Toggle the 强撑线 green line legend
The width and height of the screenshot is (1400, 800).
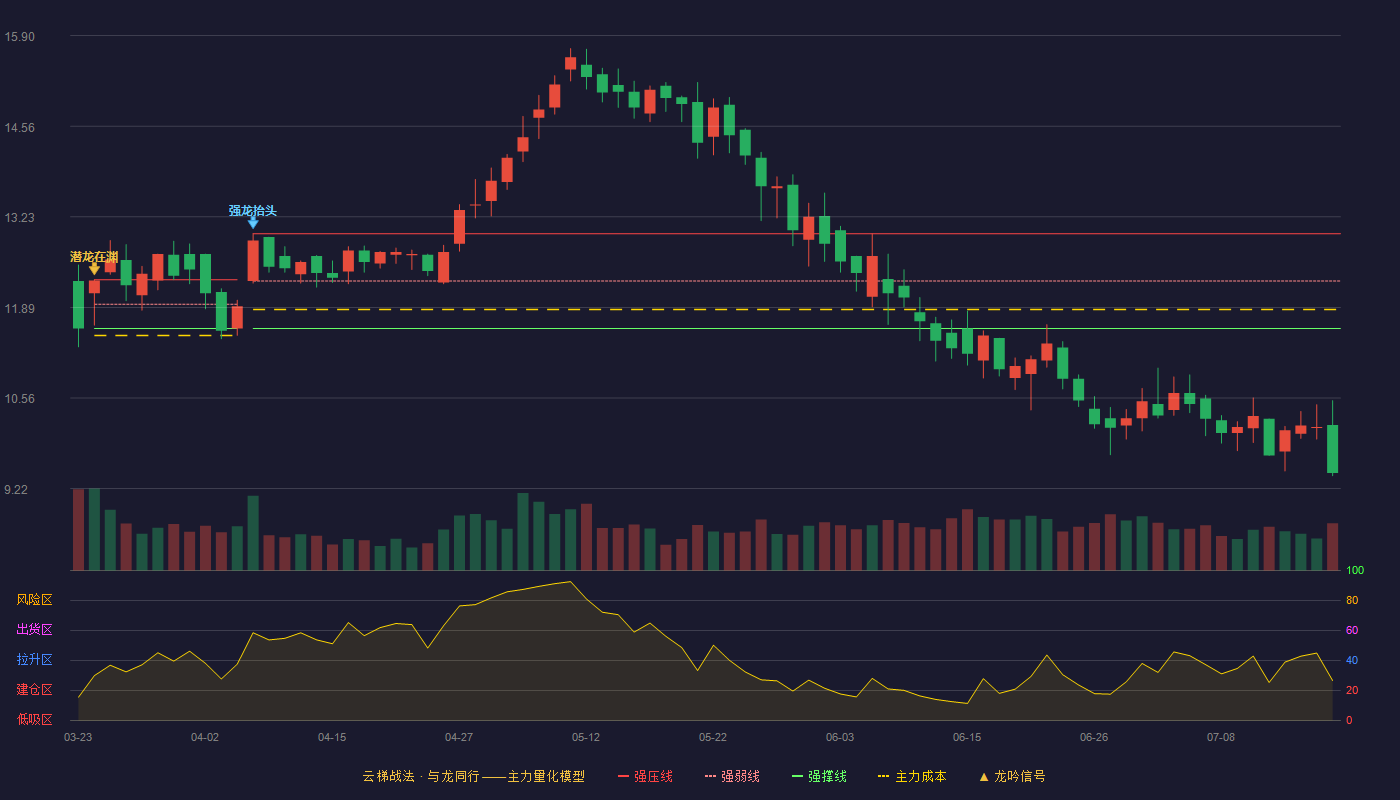pos(819,776)
